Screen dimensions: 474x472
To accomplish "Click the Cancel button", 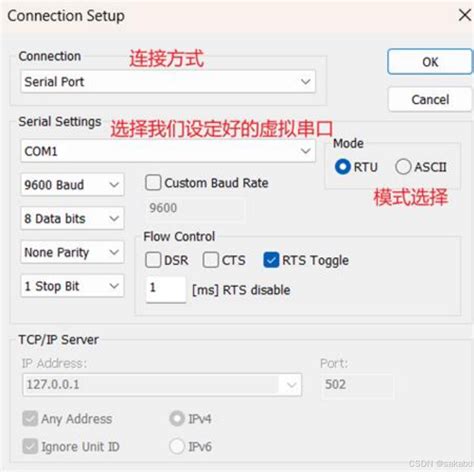I will (x=430, y=99).
